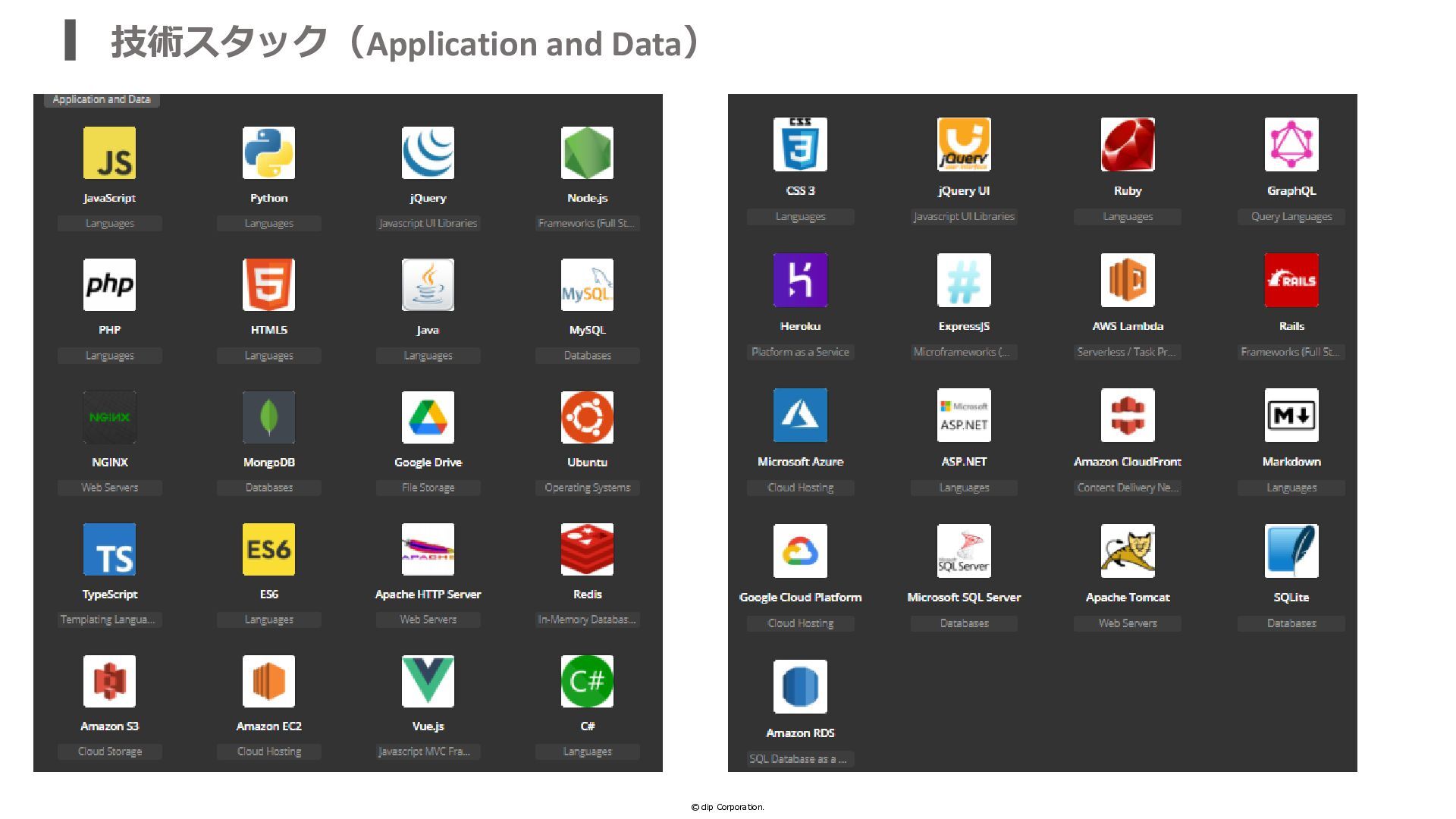Click the Microsoft SQL Server name label
The height and width of the screenshot is (819, 1456).
pyautogui.click(x=964, y=597)
